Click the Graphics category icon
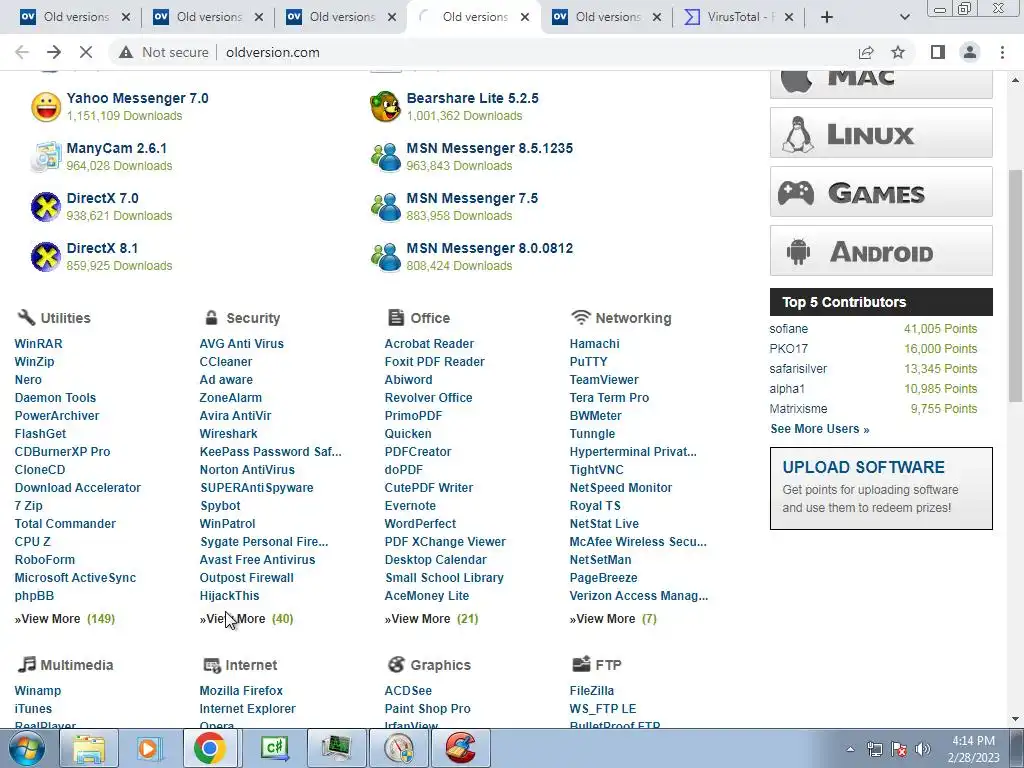1024x768 pixels. (x=396, y=665)
